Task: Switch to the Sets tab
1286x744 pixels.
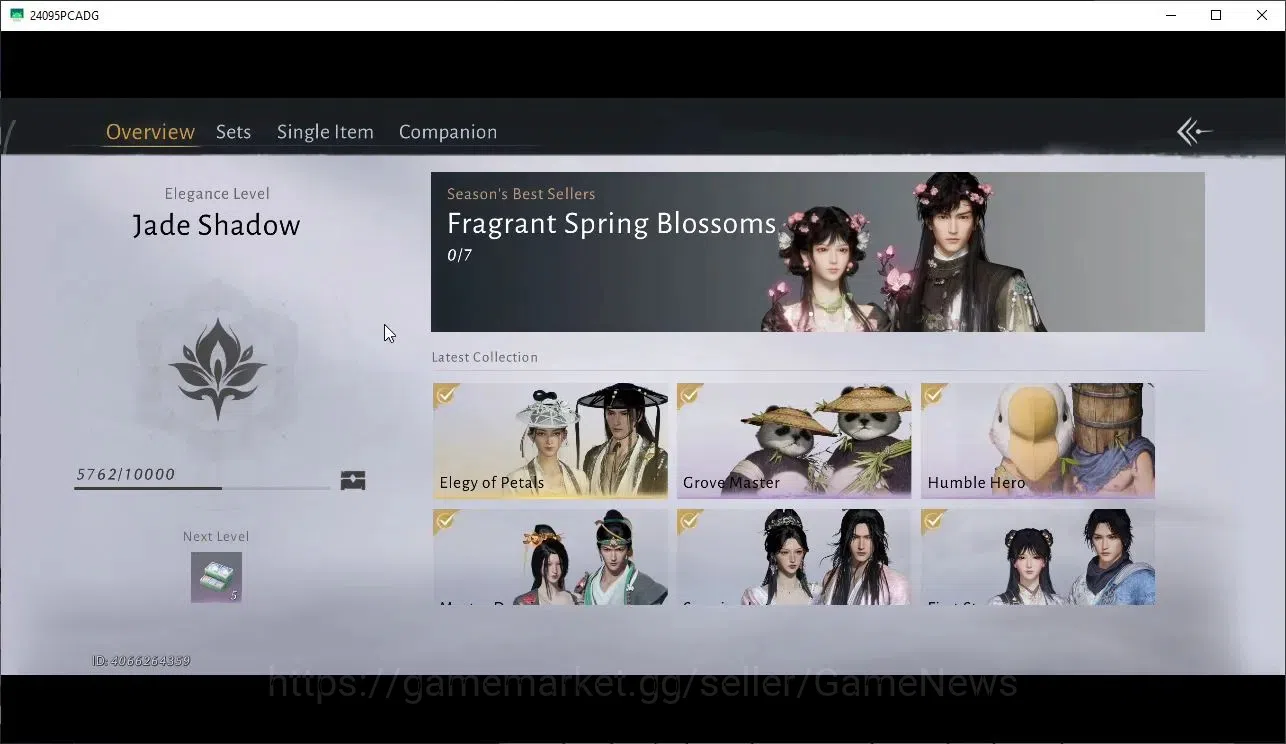Action: pos(233,132)
